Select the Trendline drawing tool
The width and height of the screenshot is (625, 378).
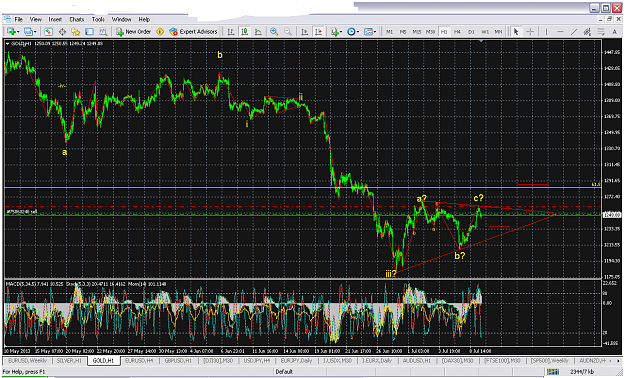pyautogui.click(x=574, y=32)
